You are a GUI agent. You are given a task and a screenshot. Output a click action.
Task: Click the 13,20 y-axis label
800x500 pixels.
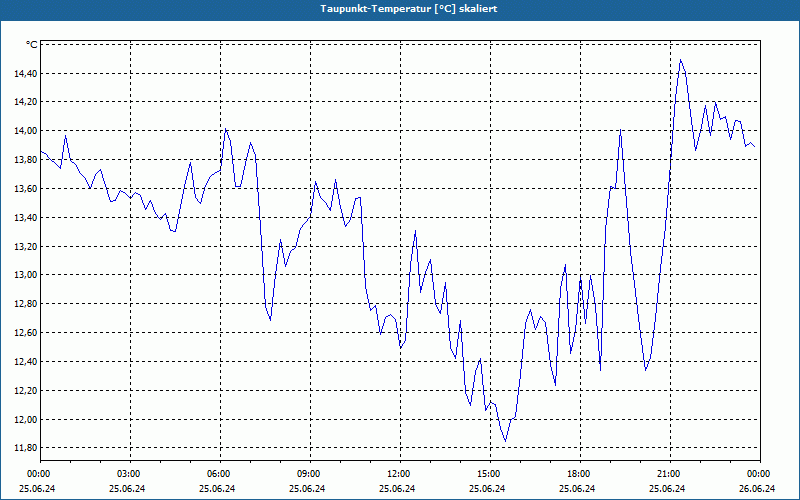tap(25, 246)
